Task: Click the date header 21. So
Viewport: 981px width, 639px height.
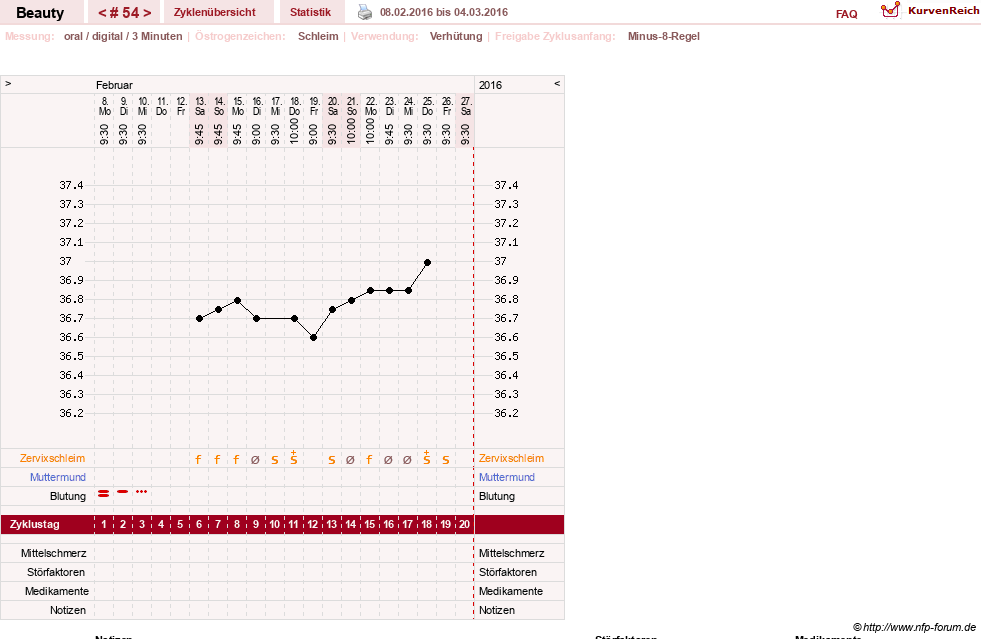Action: (352, 106)
